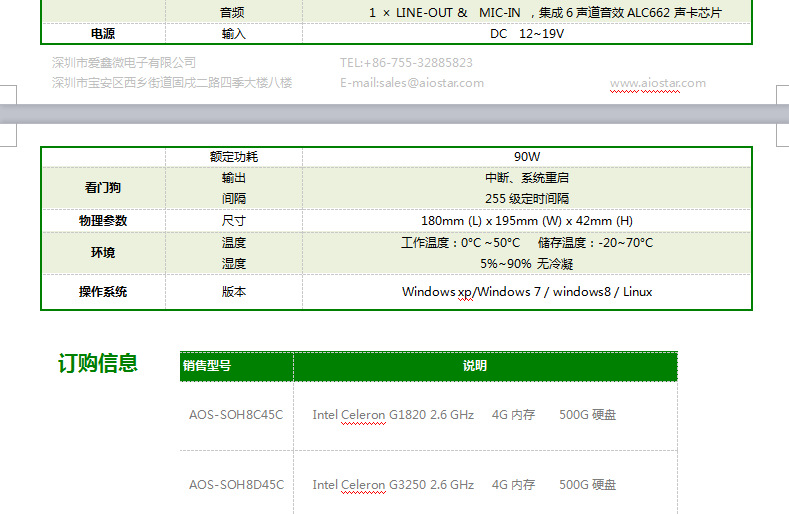Click the TEL:+86-755-32885823 footer text

click(406, 63)
